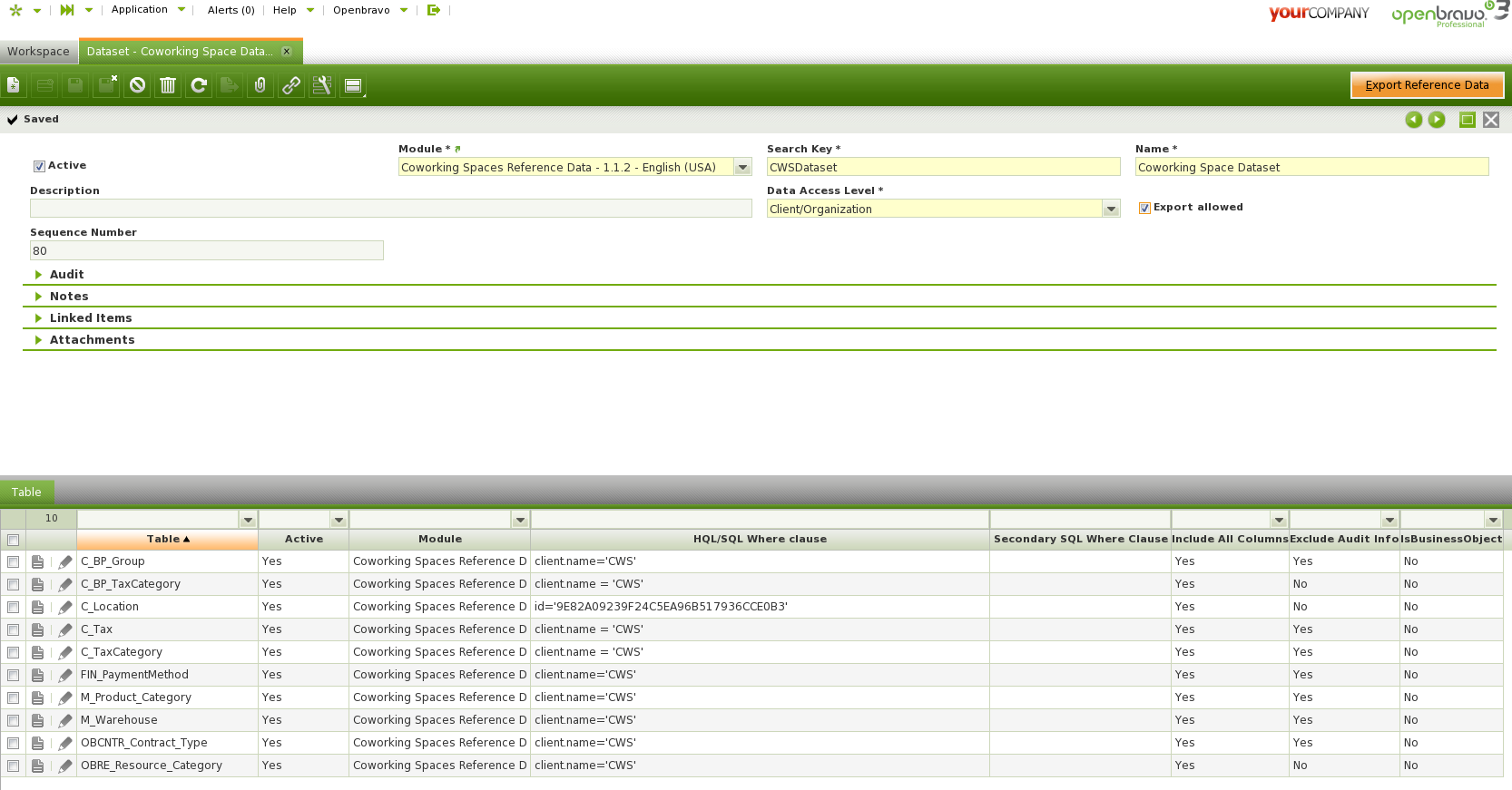Open the Data Access Level dropdown
Viewport: 1512px width, 790px height.
[1111, 209]
